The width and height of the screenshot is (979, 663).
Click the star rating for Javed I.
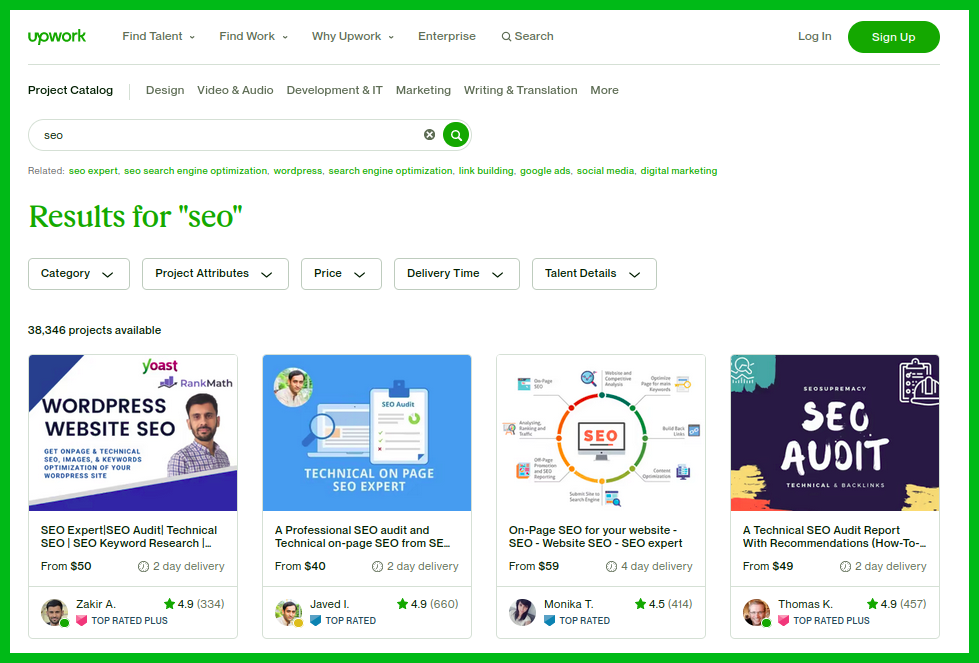428,604
